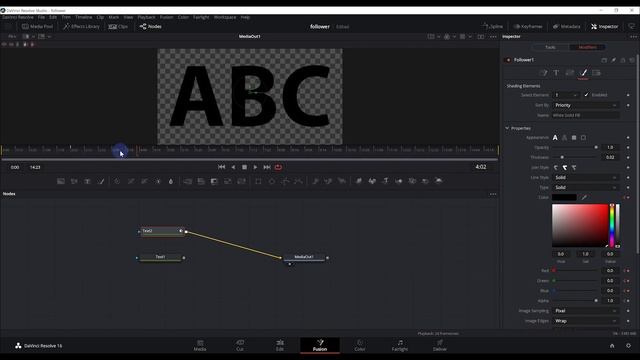The image size is (640, 360).
Task: Toggle the Inspector panel button
Action: click(604, 27)
